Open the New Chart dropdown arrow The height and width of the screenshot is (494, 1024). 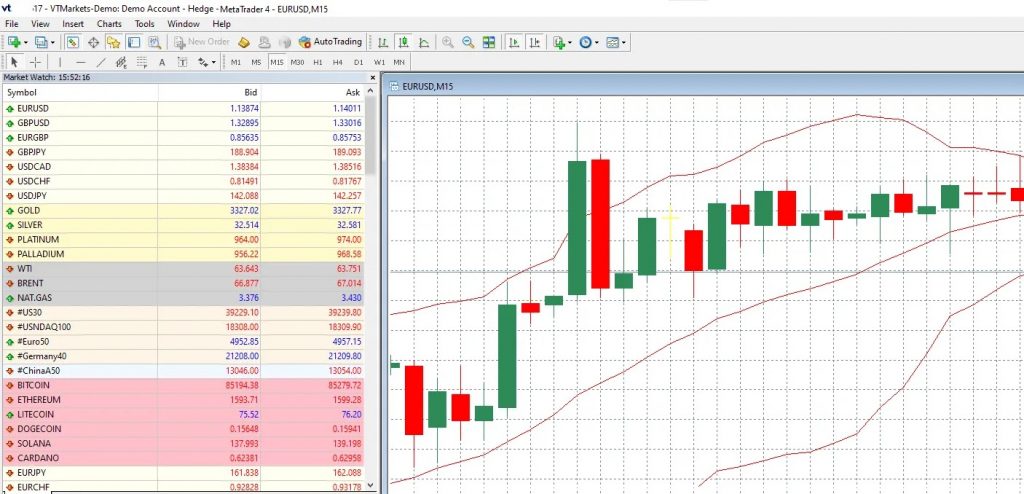(25, 42)
